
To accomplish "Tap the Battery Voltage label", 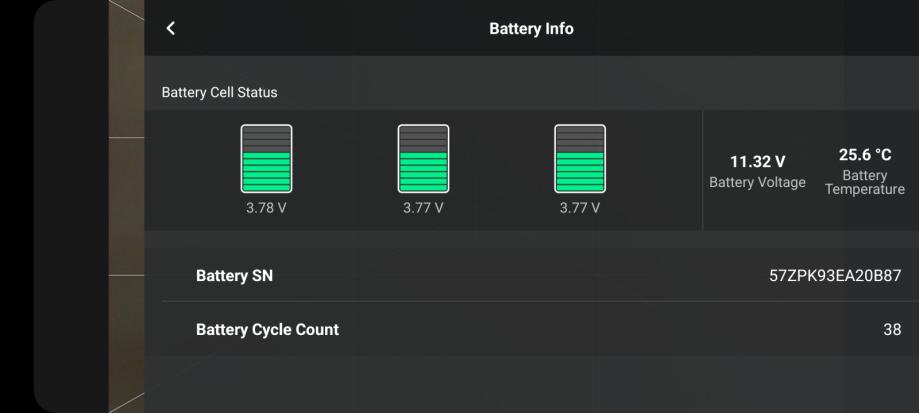I will (x=757, y=183).
